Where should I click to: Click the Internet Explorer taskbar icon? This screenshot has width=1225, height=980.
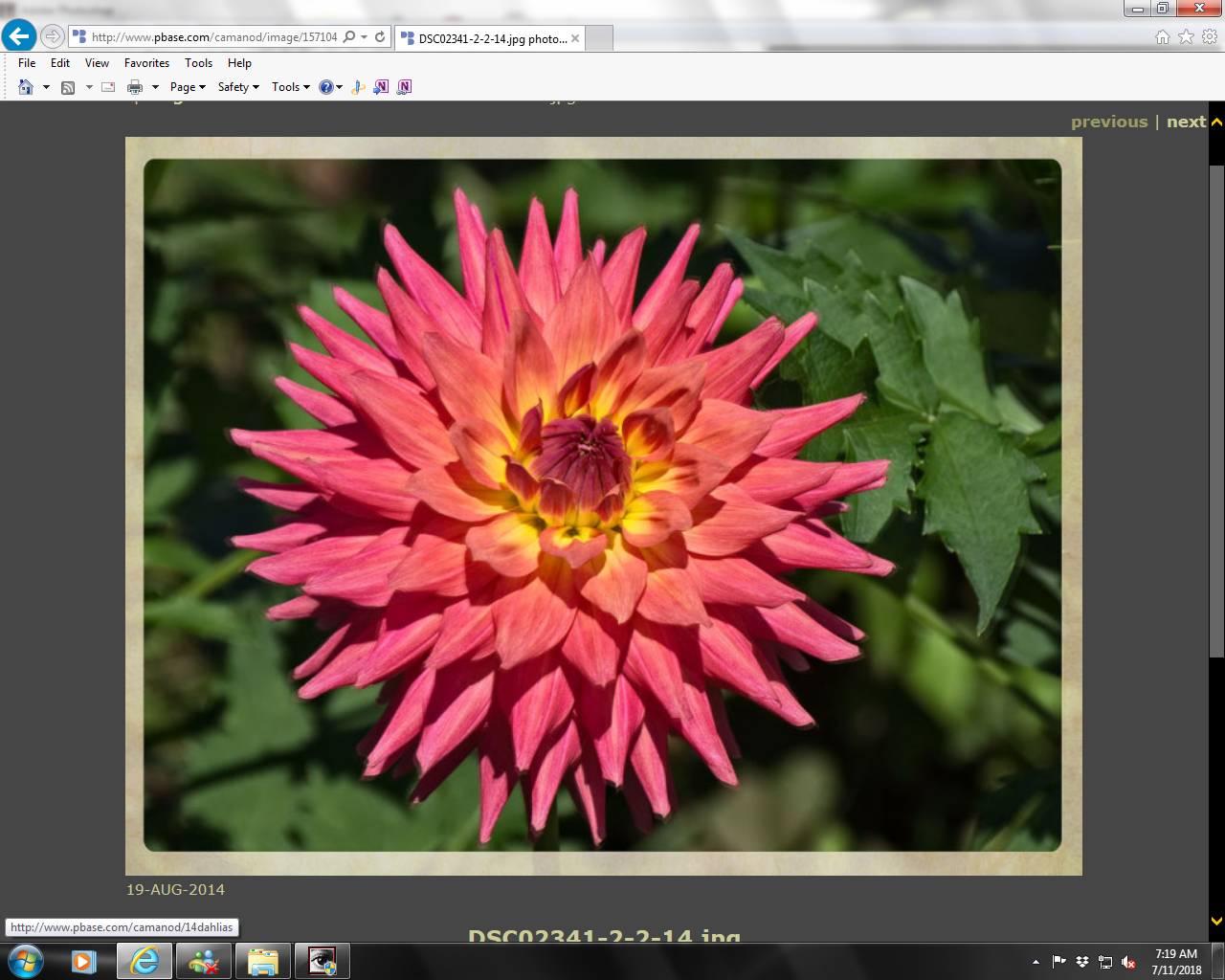pos(145,961)
